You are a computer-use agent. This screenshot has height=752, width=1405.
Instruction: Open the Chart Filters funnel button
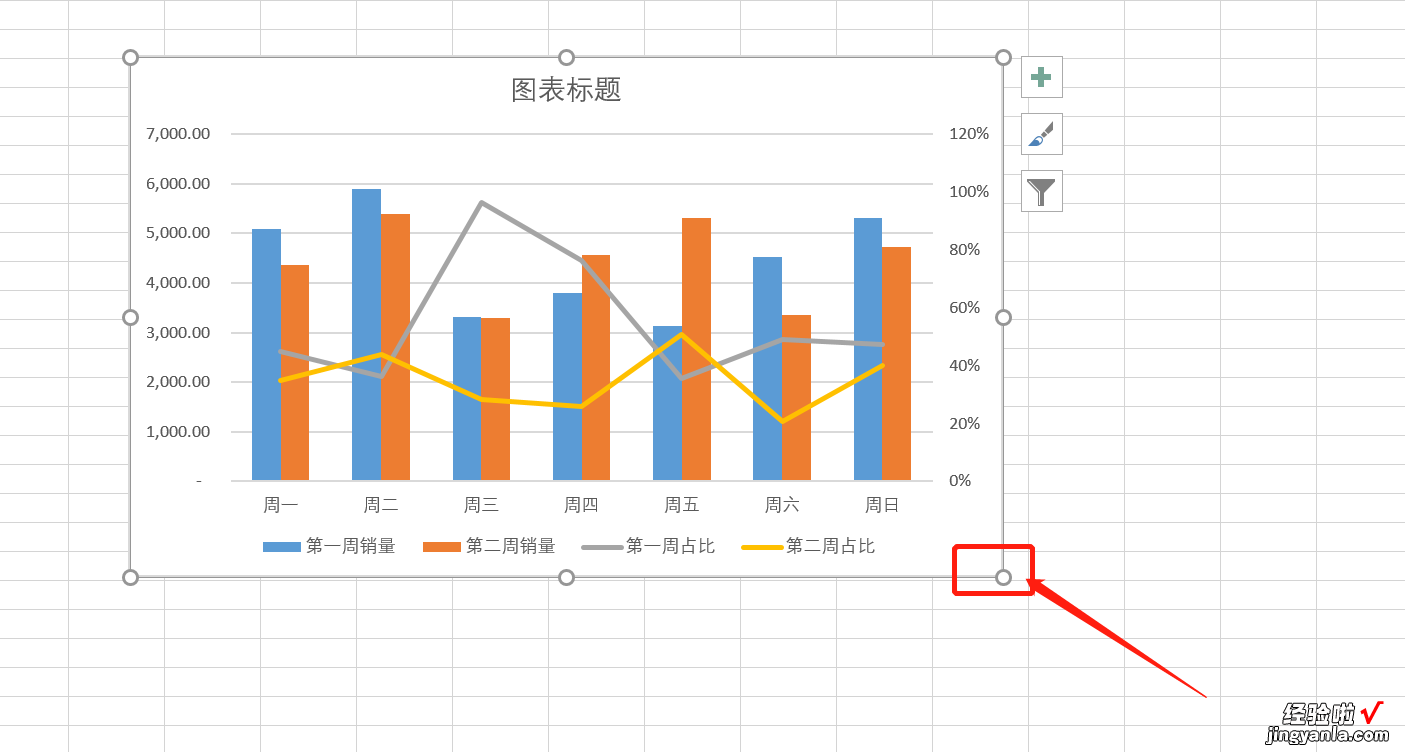1041,191
